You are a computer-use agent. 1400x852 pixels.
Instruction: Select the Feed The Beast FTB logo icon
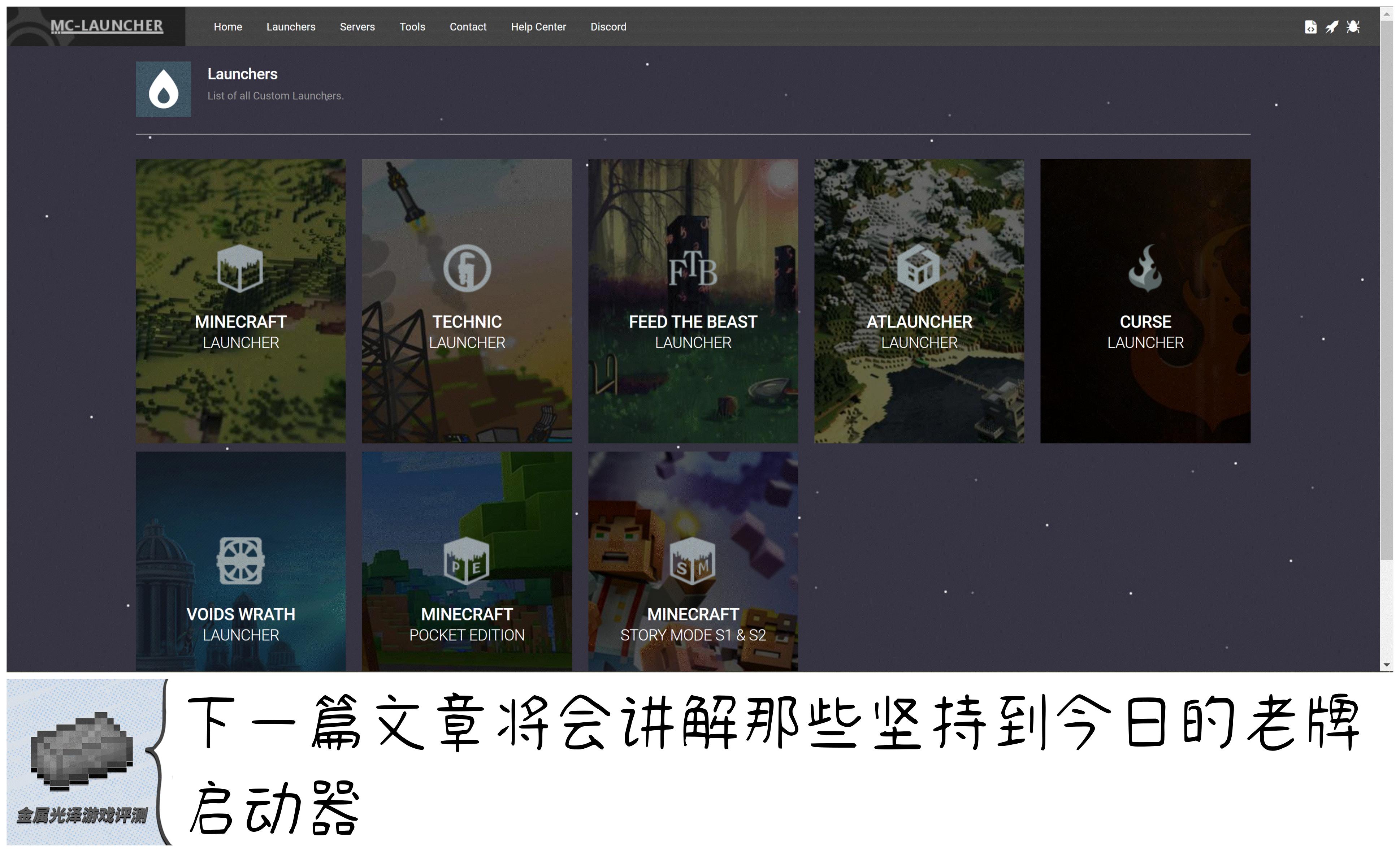(692, 269)
